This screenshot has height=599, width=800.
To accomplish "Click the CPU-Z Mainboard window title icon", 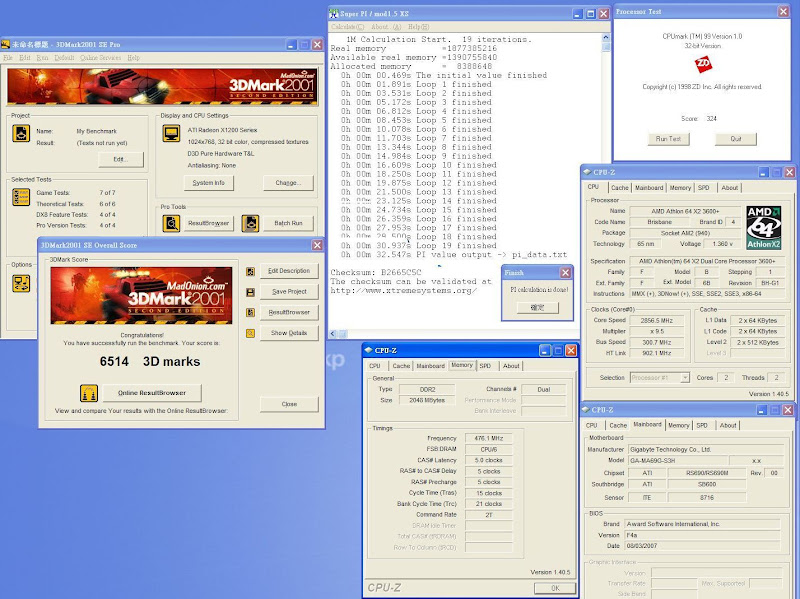I will click(587, 410).
